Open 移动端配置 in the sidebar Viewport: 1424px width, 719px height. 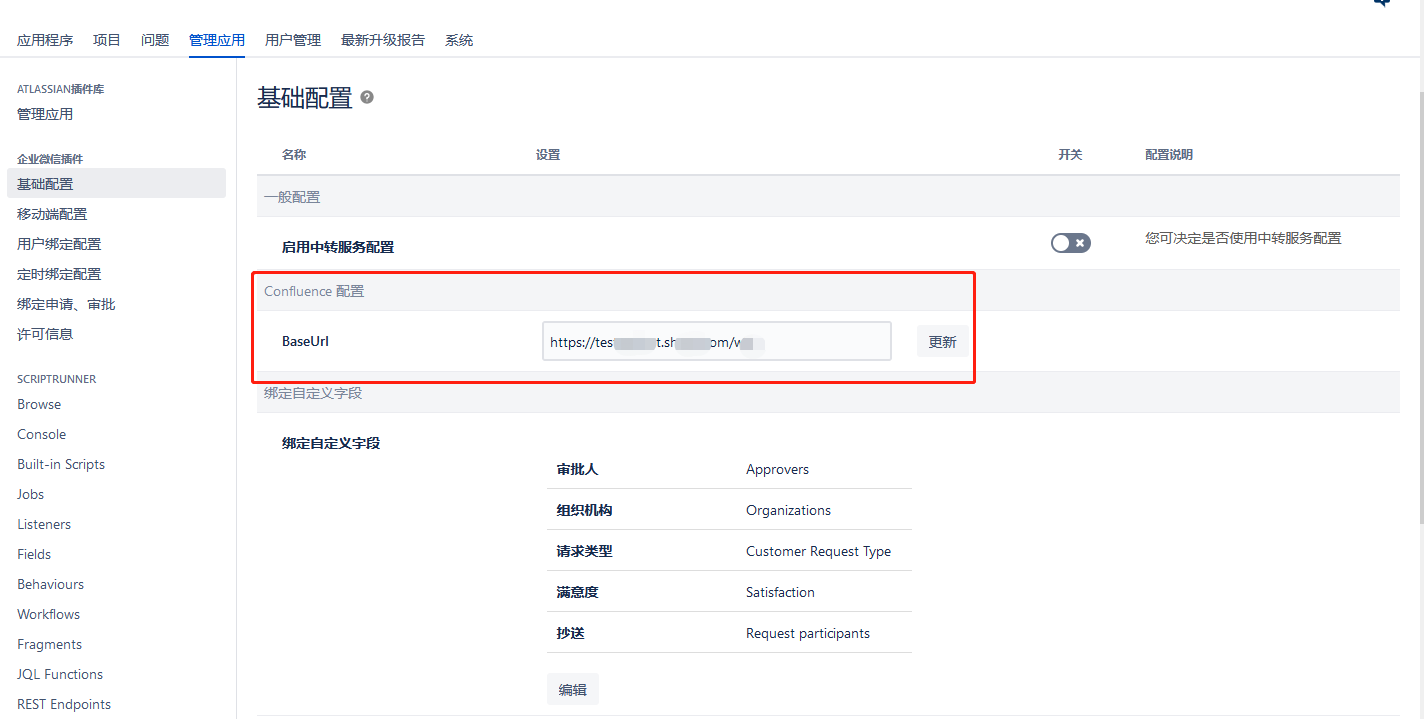pos(52,214)
